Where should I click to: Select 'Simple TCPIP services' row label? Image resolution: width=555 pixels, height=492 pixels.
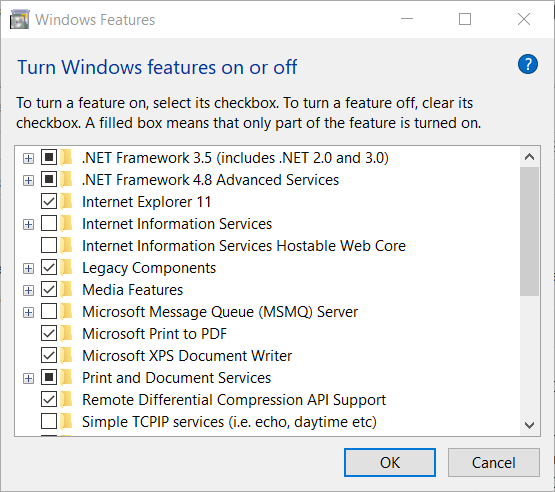[229, 422]
